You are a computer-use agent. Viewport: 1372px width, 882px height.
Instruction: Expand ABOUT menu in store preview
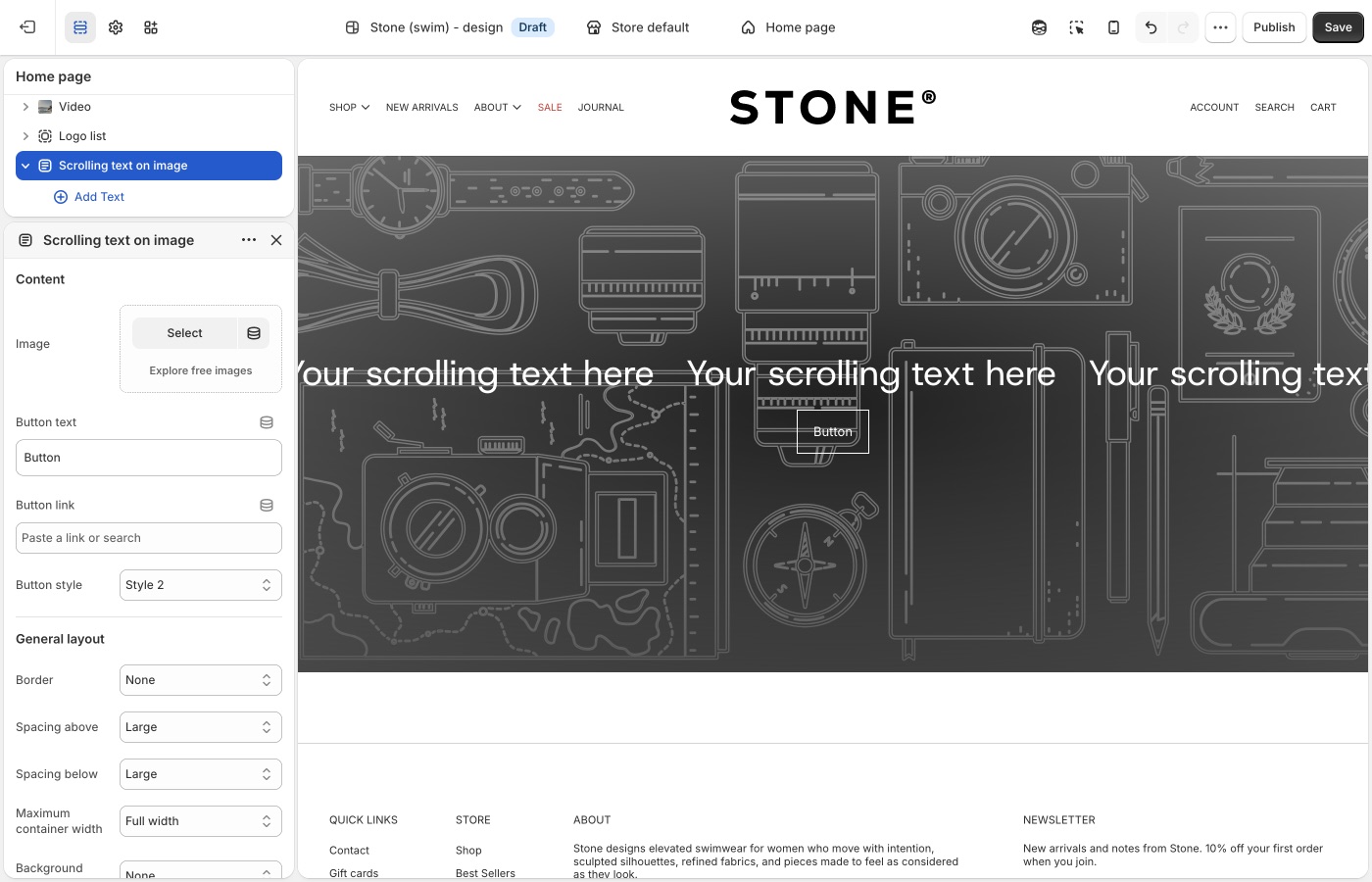click(497, 108)
